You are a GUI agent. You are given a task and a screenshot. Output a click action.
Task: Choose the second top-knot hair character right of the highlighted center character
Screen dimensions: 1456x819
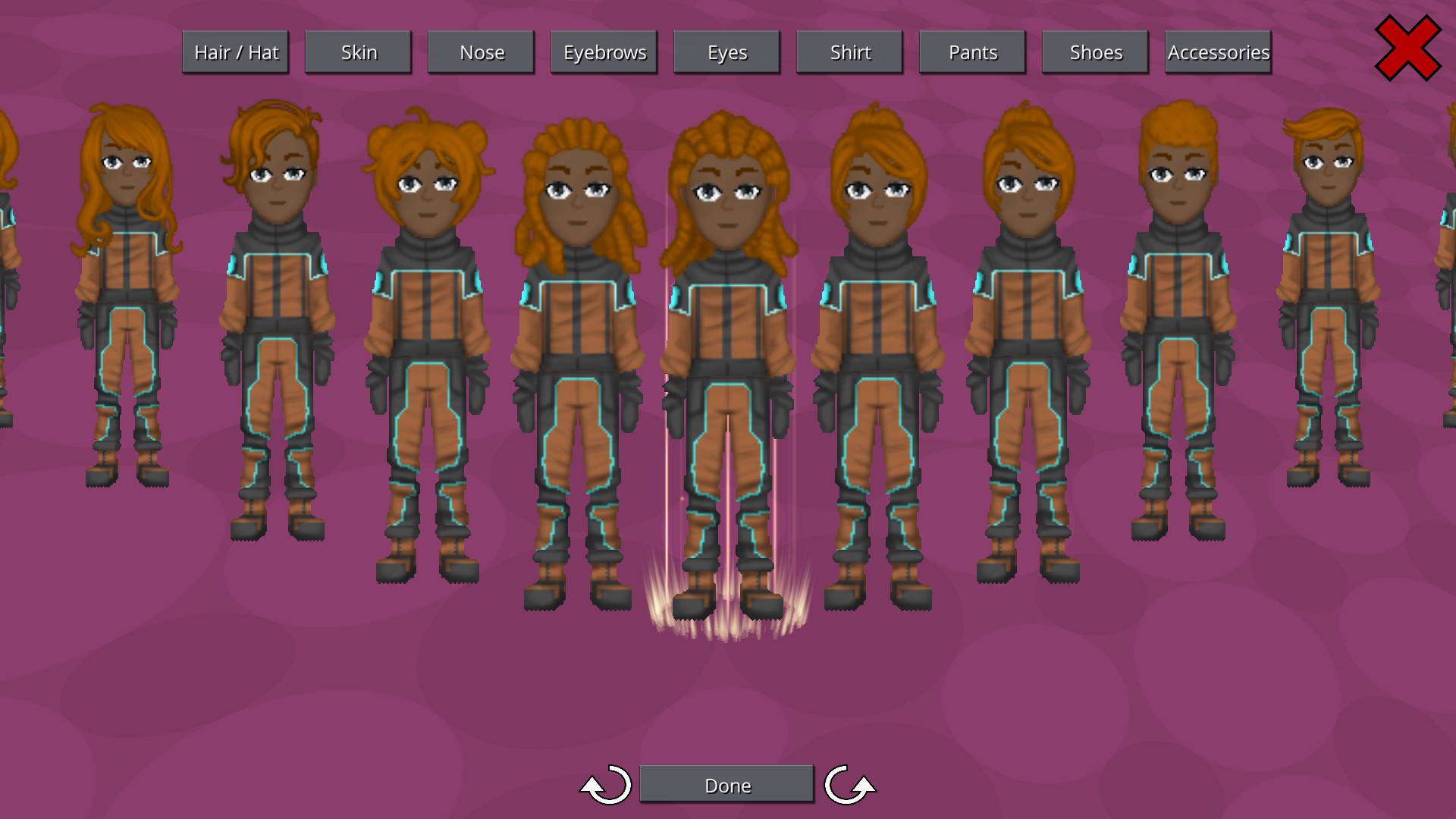coord(1028,341)
